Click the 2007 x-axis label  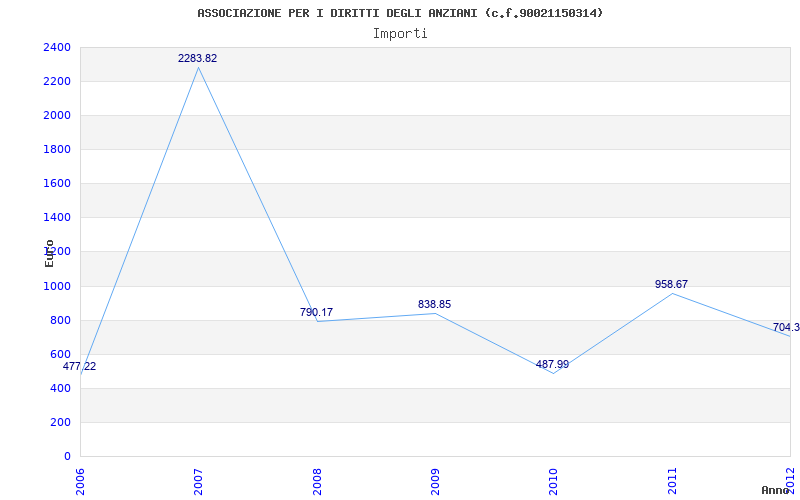(198, 482)
